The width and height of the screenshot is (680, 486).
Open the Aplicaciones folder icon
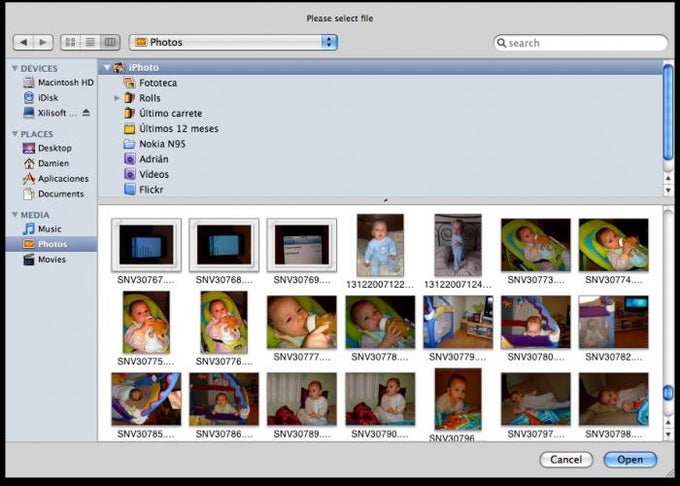coord(29,179)
